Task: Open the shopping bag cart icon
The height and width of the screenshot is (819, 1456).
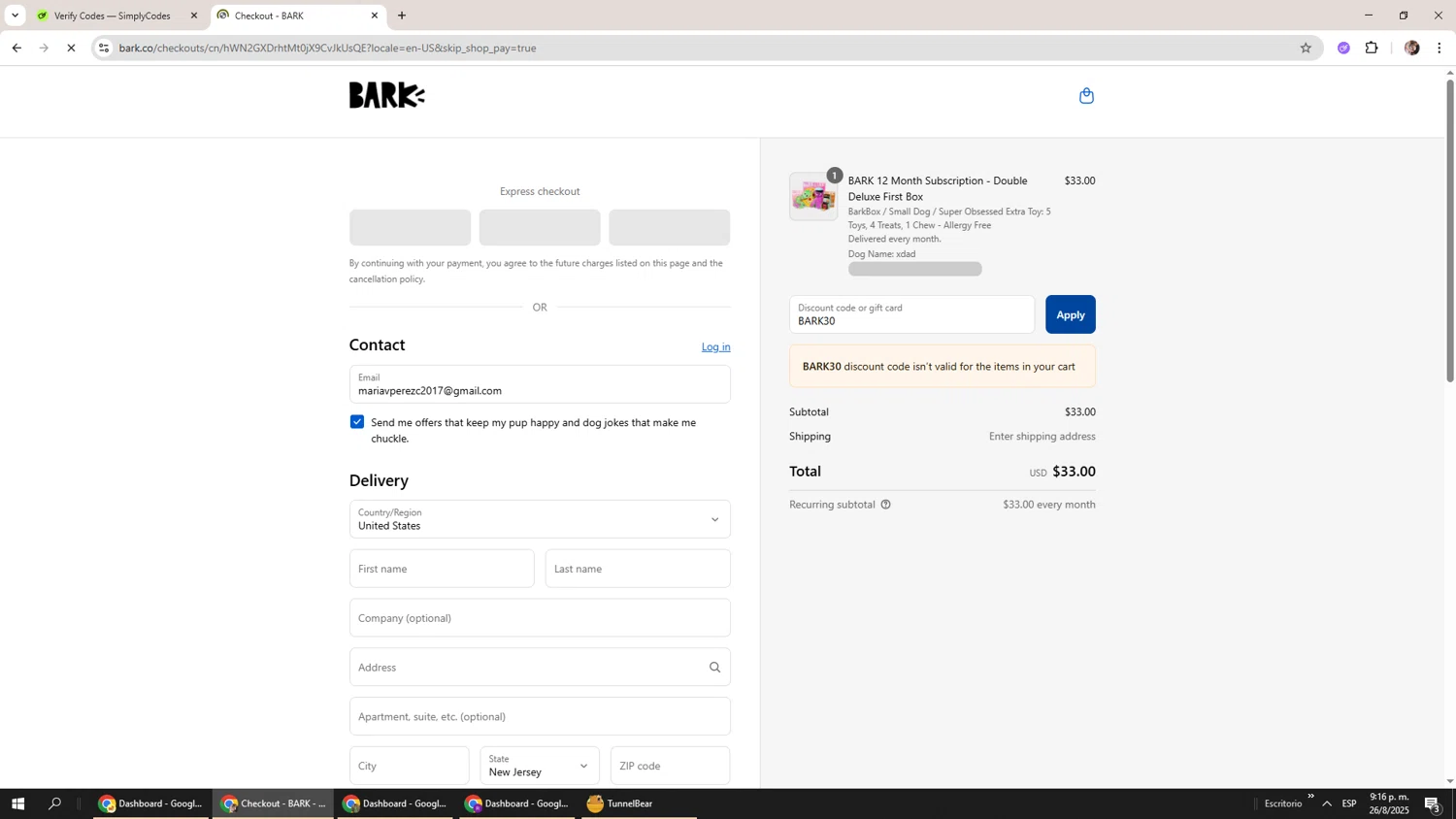Action: [1086, 95]
